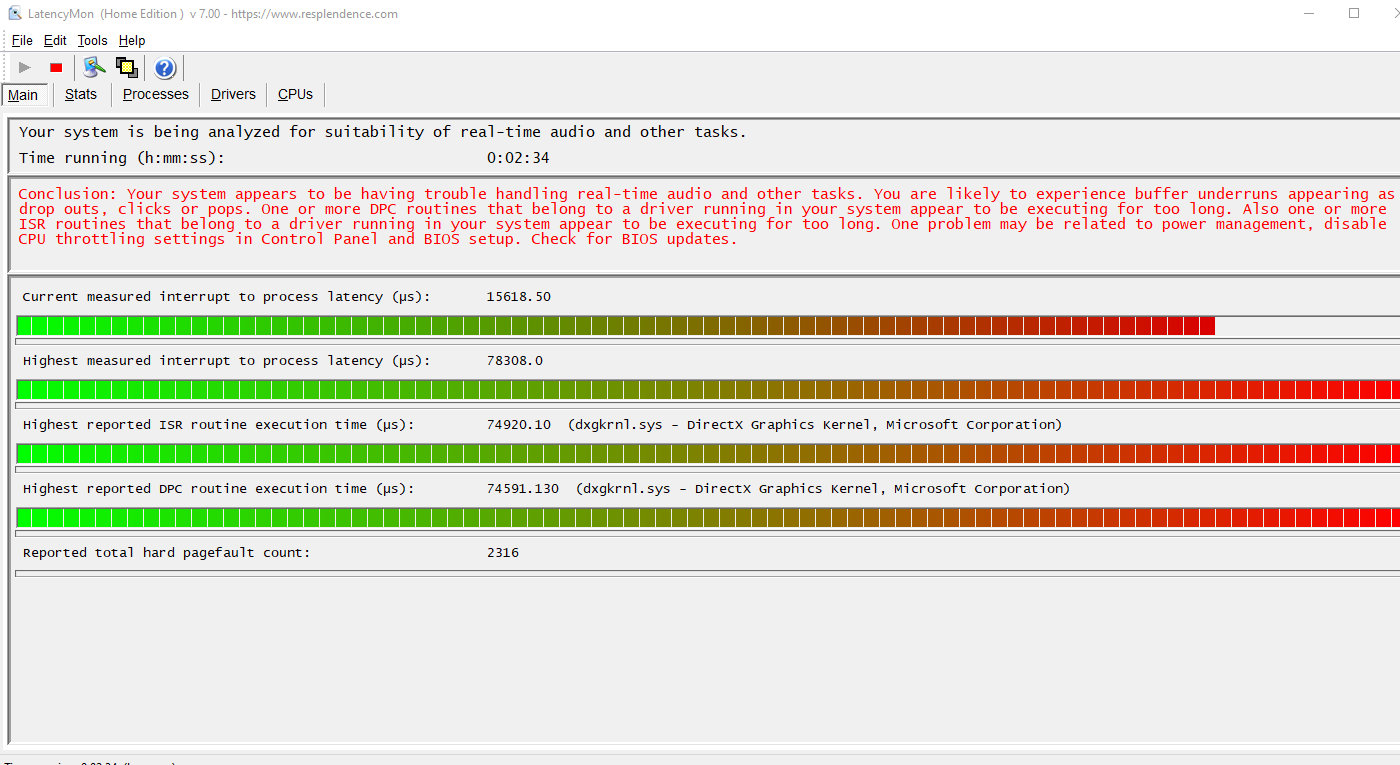
Task: Click the current latency value 15618.50
Action: [x=519, y=297]
